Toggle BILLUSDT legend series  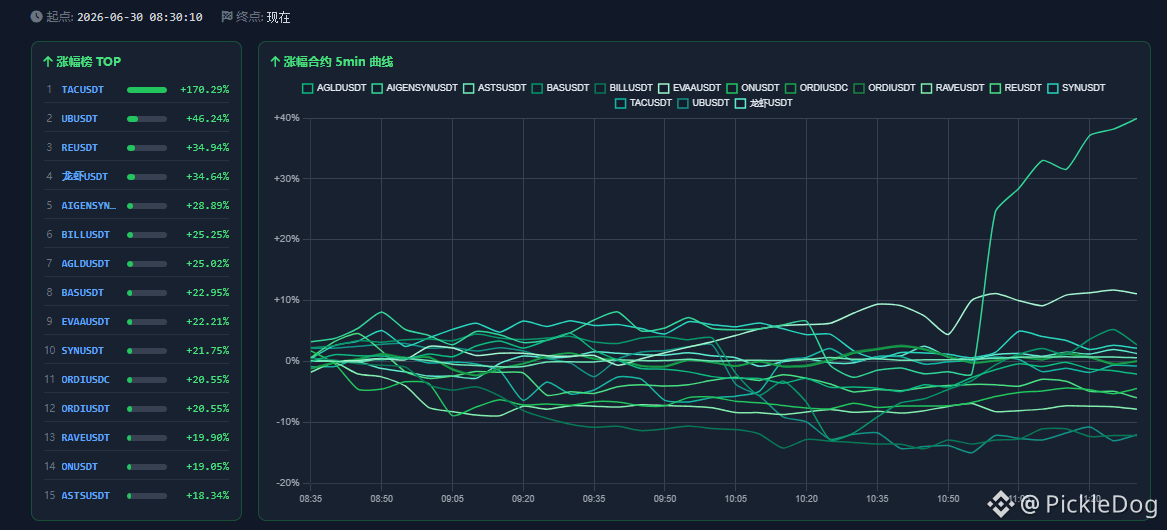click(624, 88)
